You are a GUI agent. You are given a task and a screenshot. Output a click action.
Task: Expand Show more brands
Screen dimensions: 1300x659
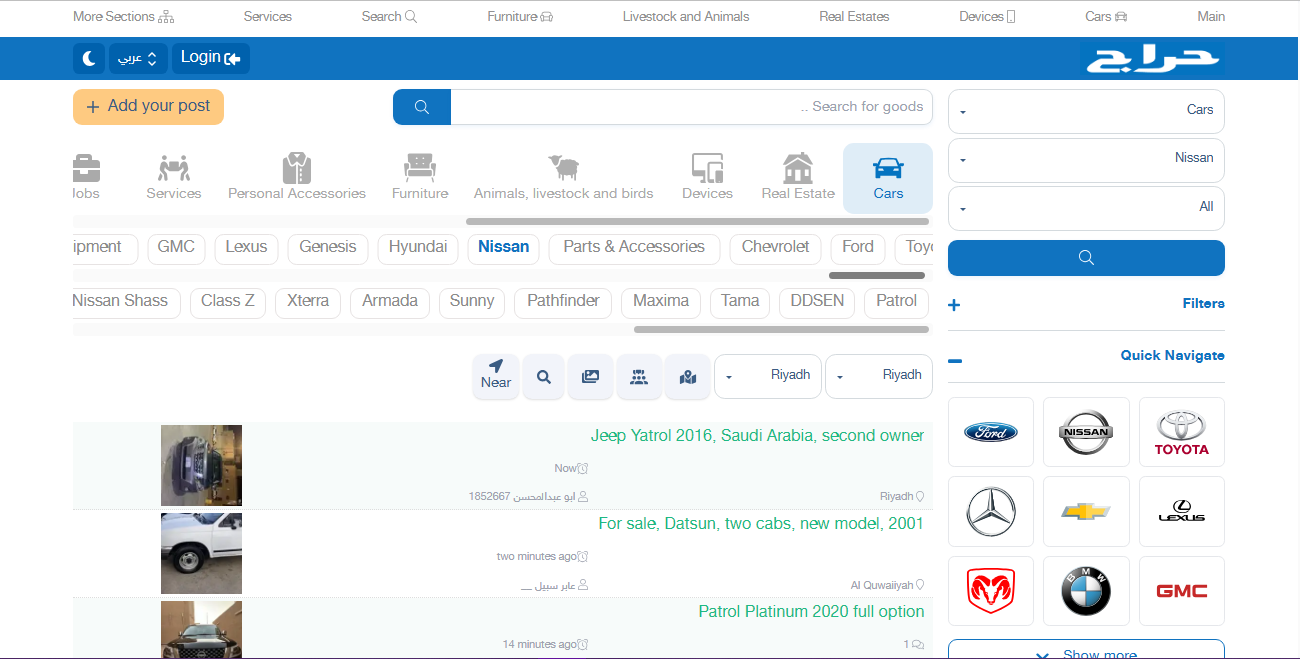pos(1086,650)
